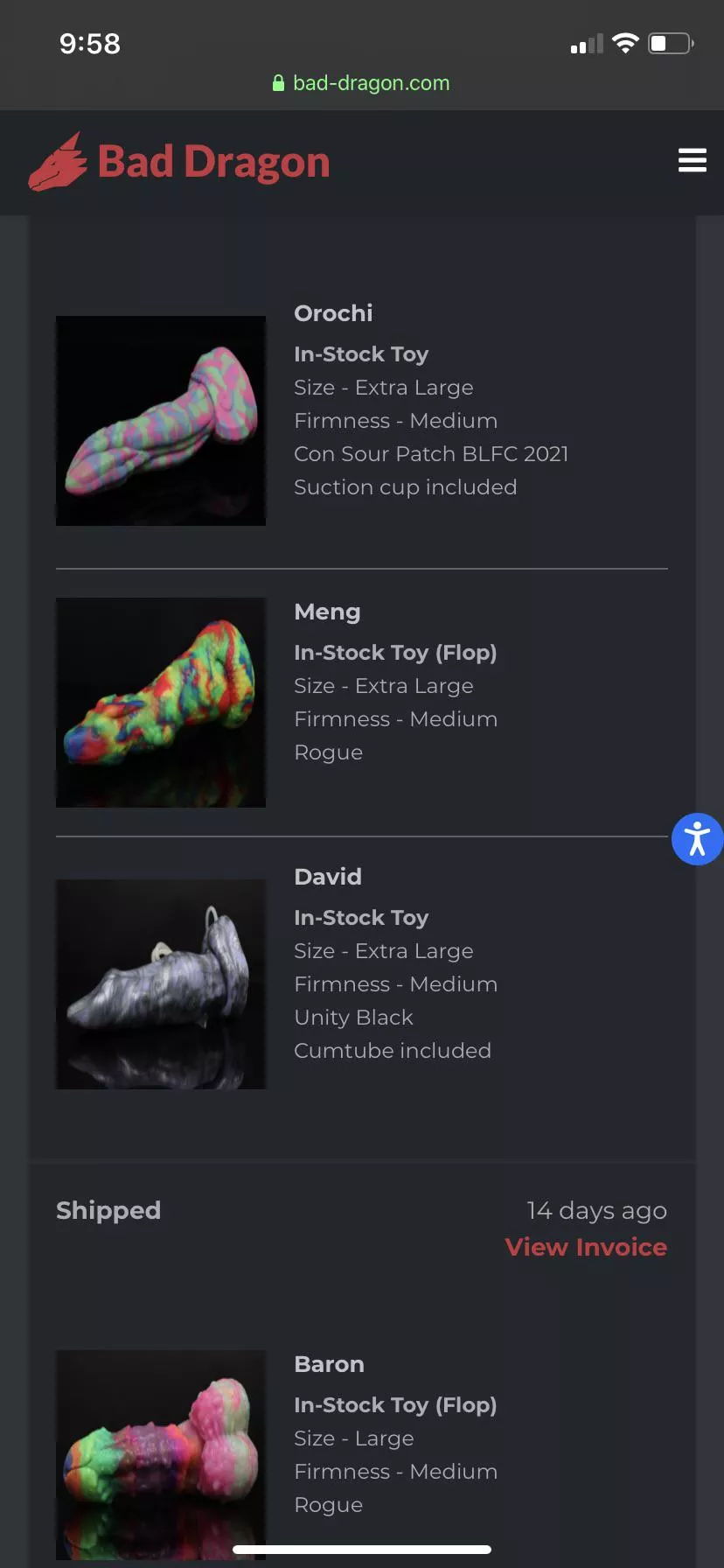This screenshot has width=724, height=1568.
Task: Click the Orochi product name
Action: pos(333,313)
